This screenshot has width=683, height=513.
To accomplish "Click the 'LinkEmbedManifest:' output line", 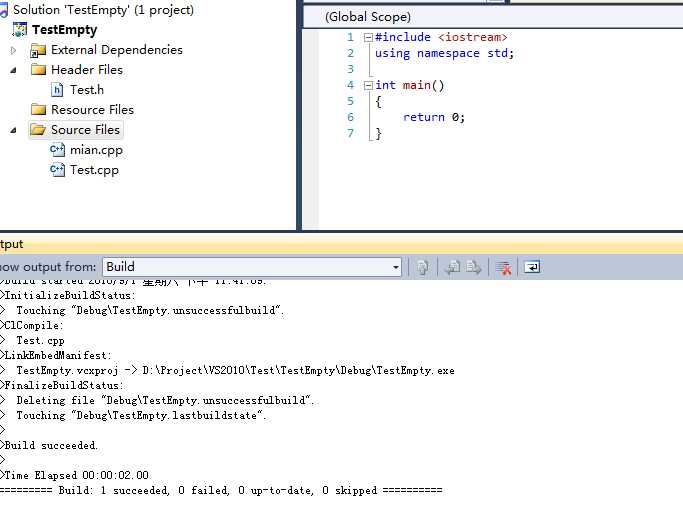I will click(57, 355).
